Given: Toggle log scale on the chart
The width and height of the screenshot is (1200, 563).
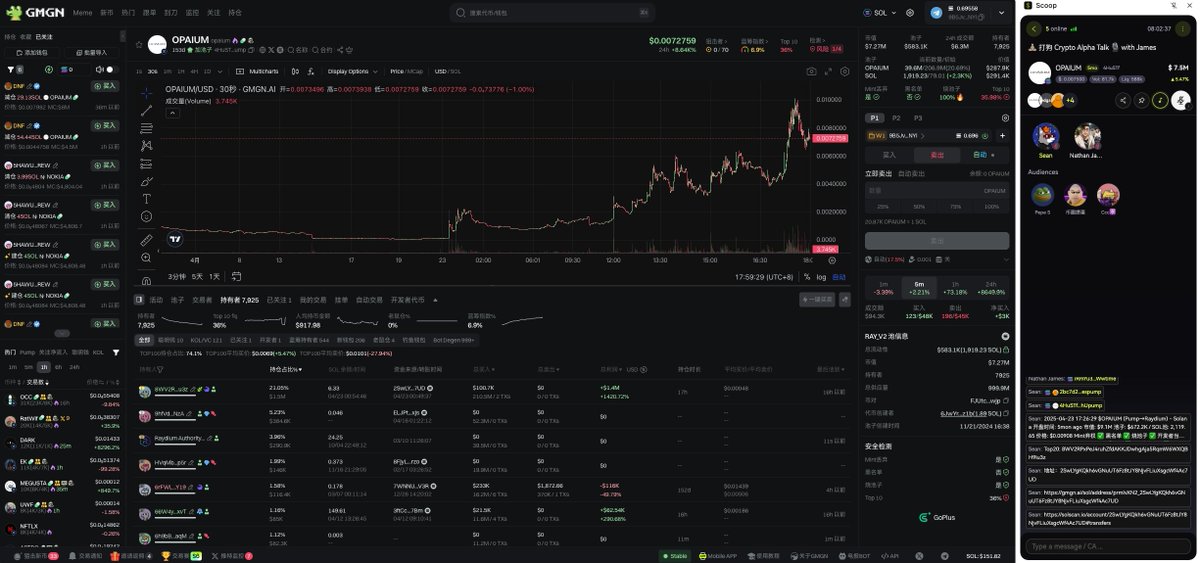Looking at the screenshot, I should 821,277.
